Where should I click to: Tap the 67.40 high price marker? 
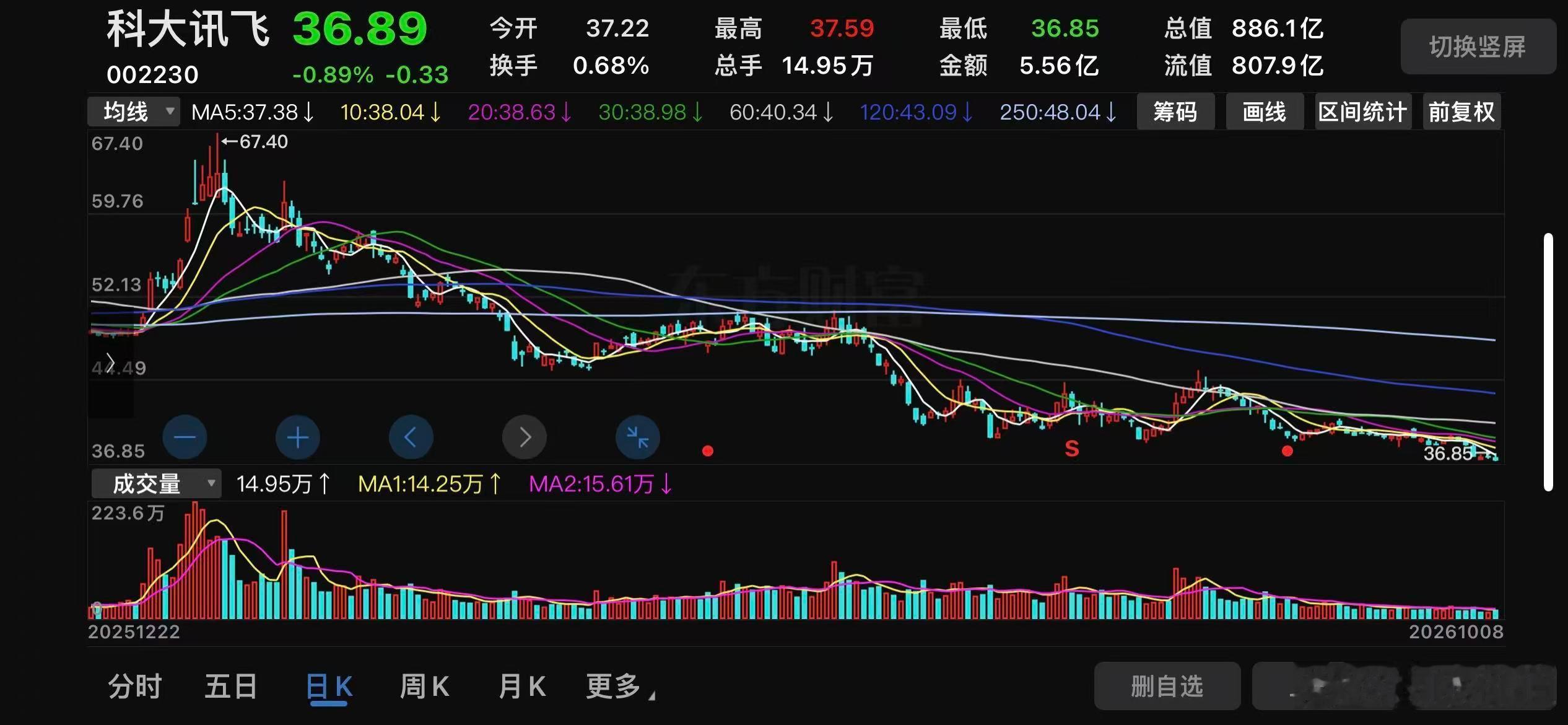255,142
